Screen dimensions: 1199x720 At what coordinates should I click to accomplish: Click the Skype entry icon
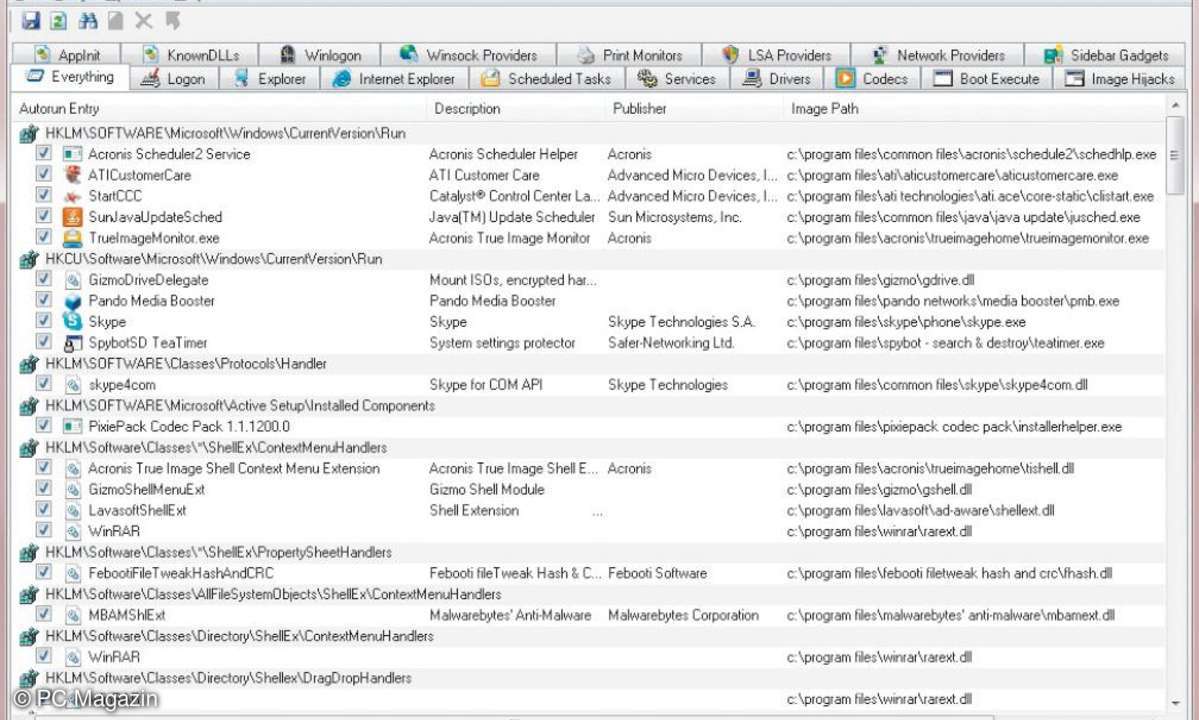73,322
